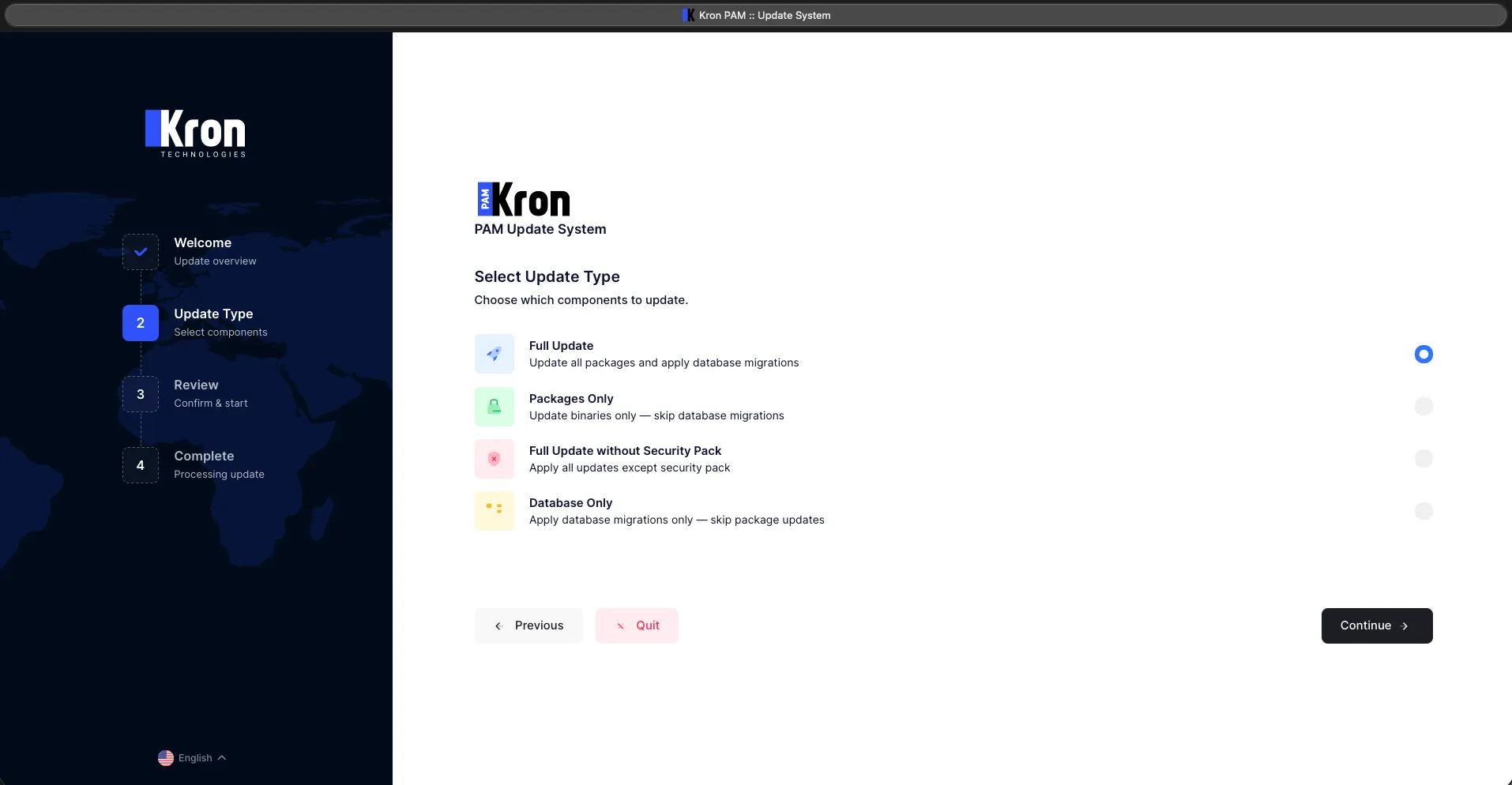The height and width of the screenshot is (785, 1512).
Task: Click the Welcome step checkmark icon
Action: pyautogui.click(x=141, y=252)
